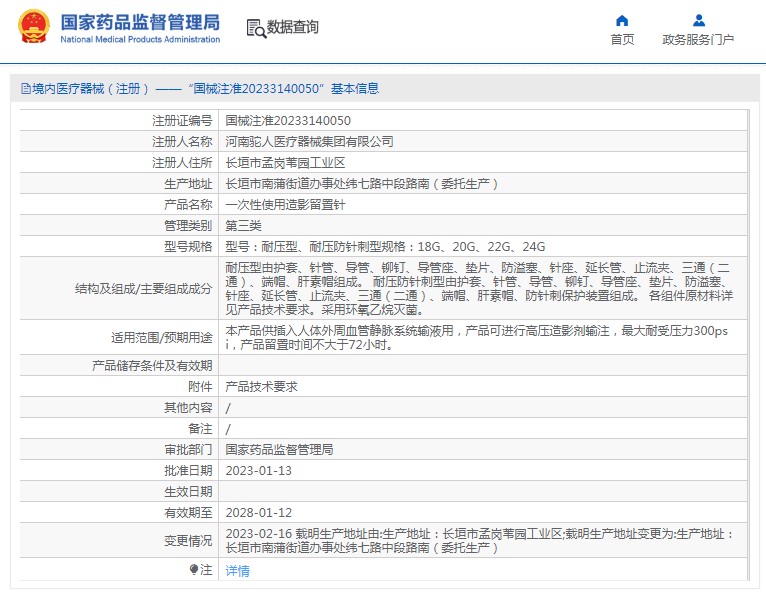
Task: Select expiry date 2028-01-12
Action: [258, 513]
